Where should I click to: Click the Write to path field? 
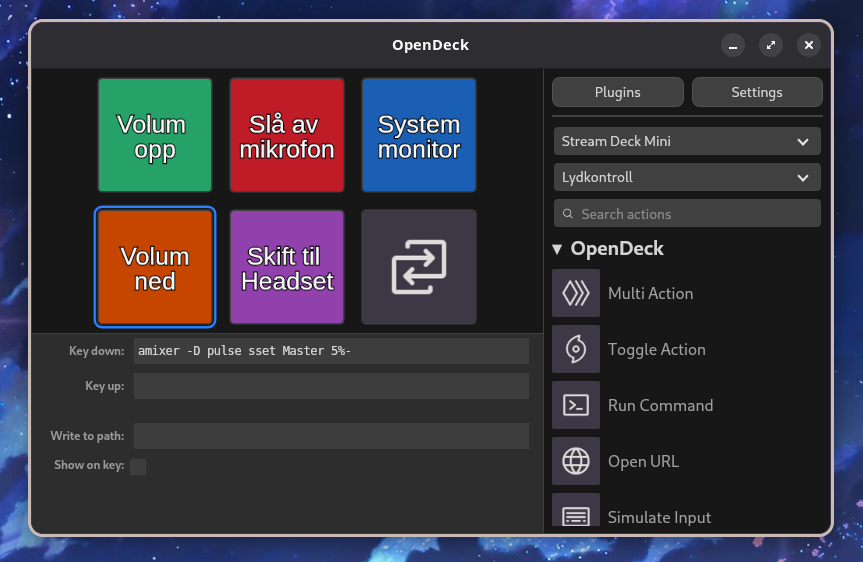(331, 436)
